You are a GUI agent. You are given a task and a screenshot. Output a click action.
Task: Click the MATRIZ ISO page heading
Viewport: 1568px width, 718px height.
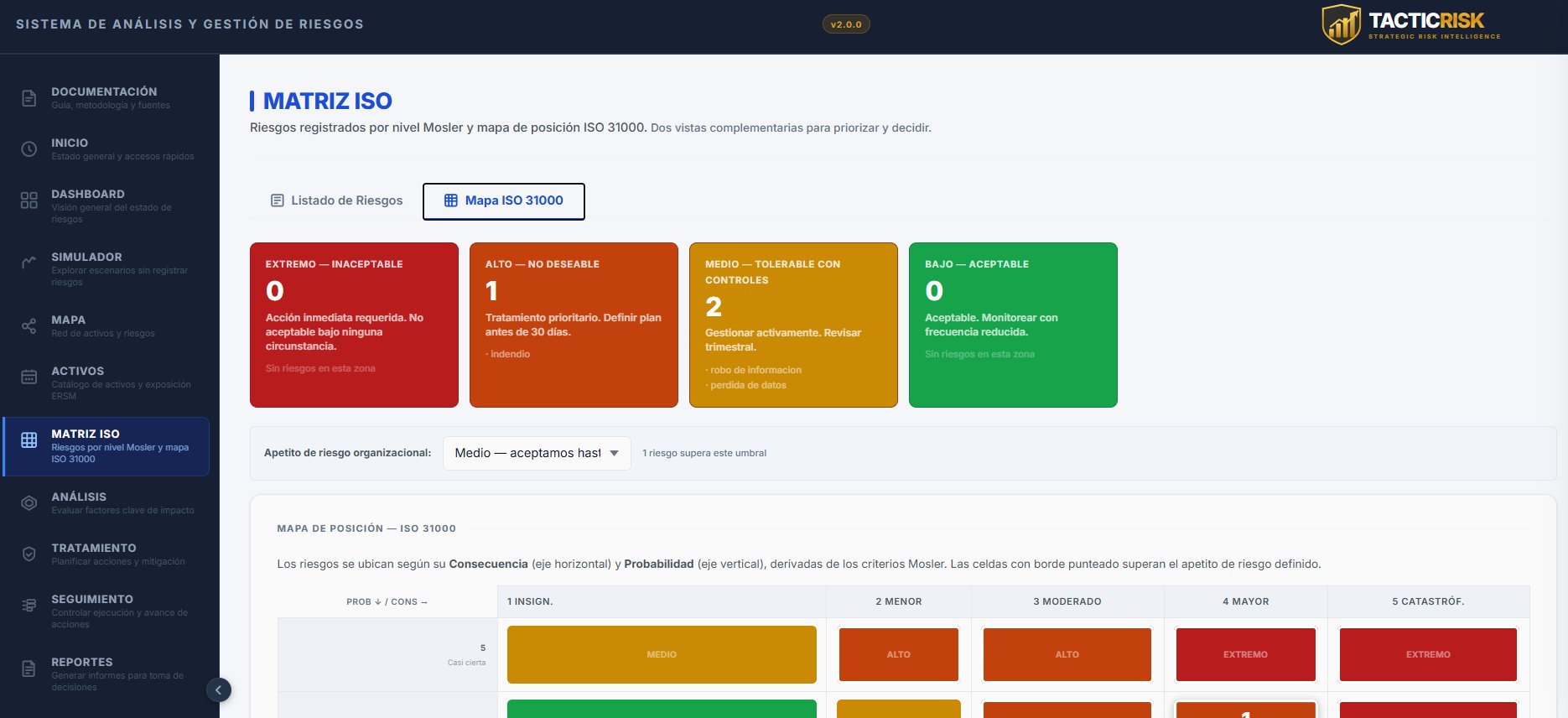tap(328, 101)
